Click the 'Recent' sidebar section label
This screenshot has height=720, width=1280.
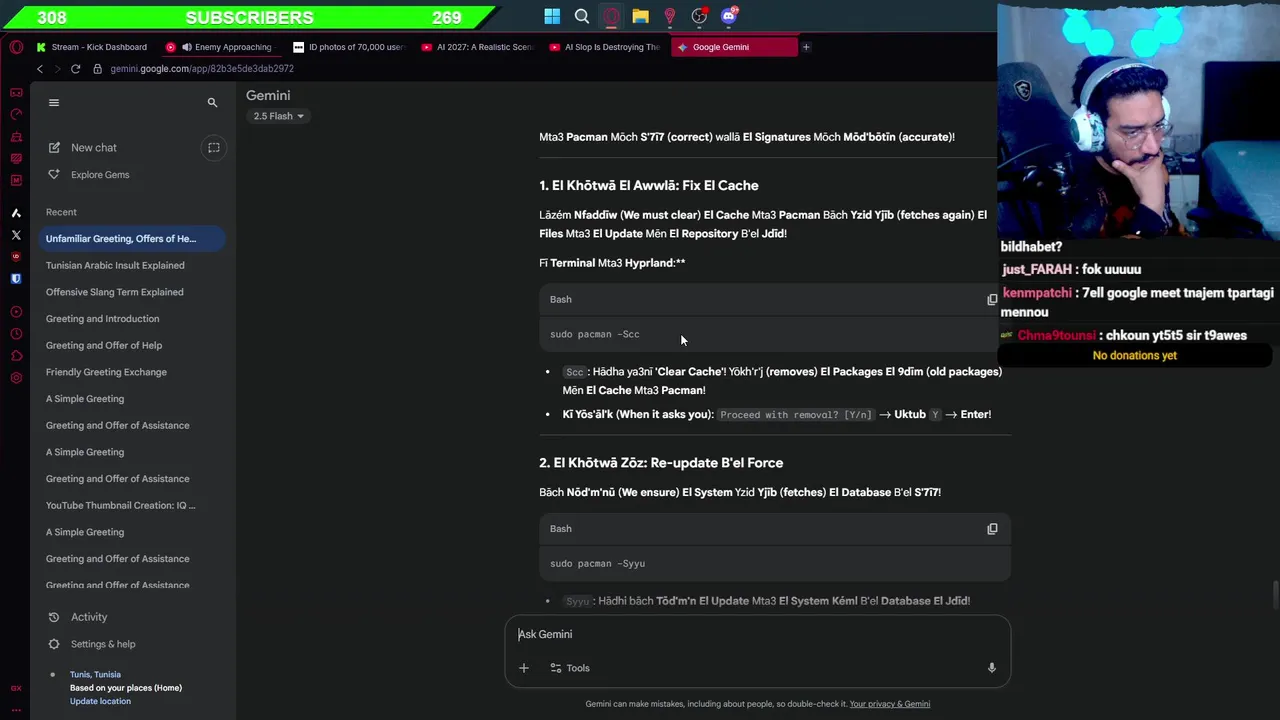[61, 212]
